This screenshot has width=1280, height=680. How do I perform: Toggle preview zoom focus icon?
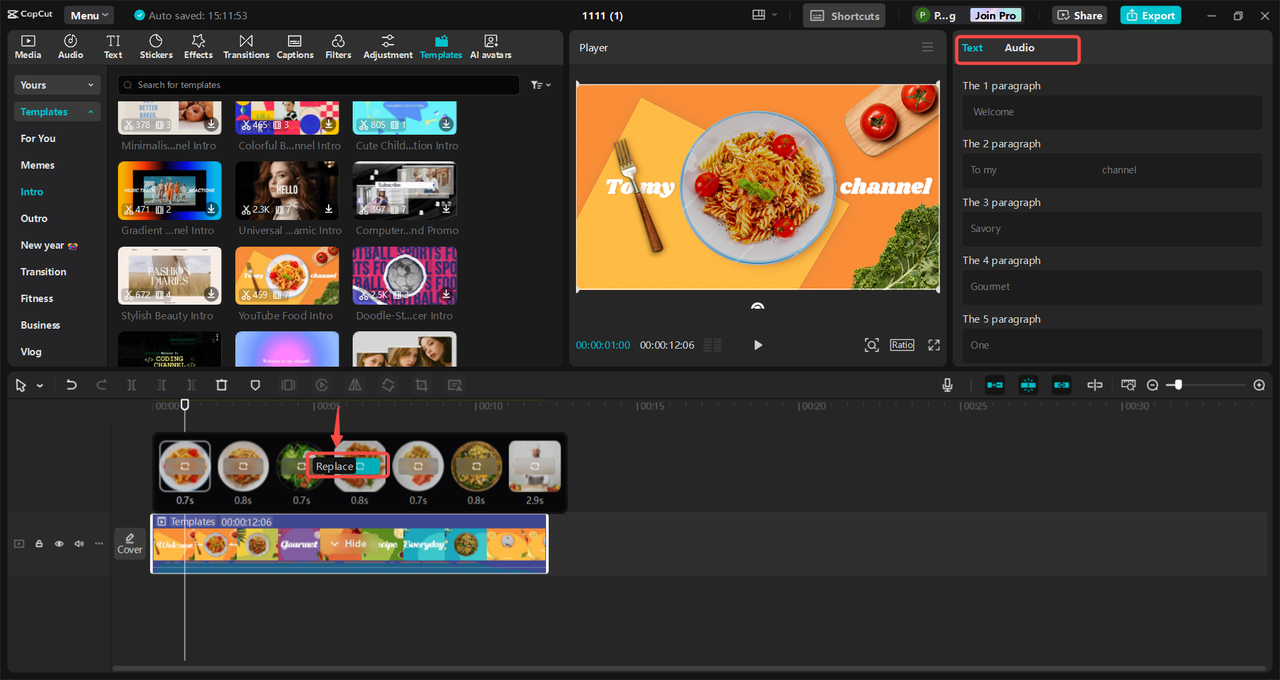tap(872, 345)
